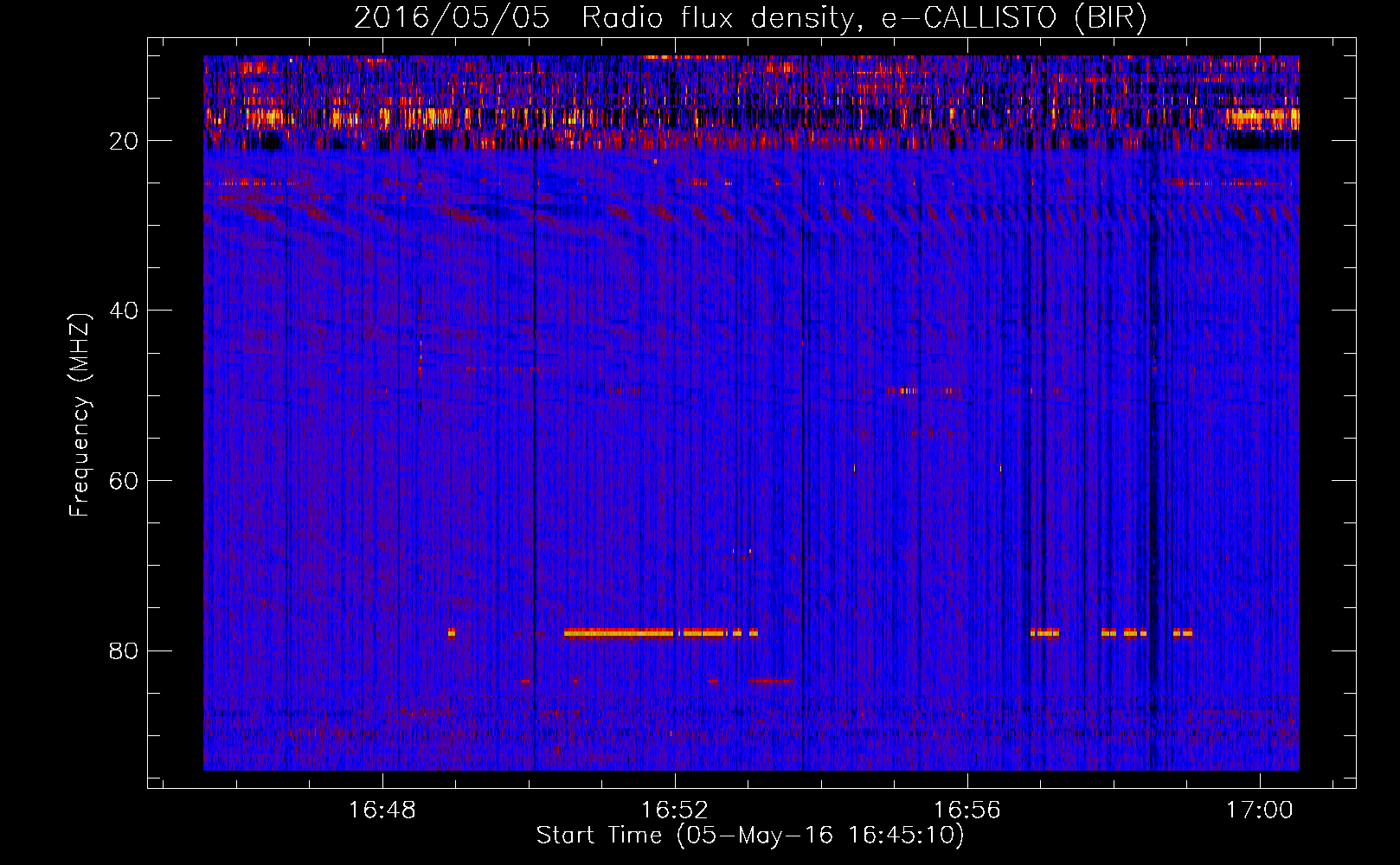The width and height of the screenshot is (1400, 865).
Task: Click the date 2016/05/05 in the title
Action: (452, 18)
